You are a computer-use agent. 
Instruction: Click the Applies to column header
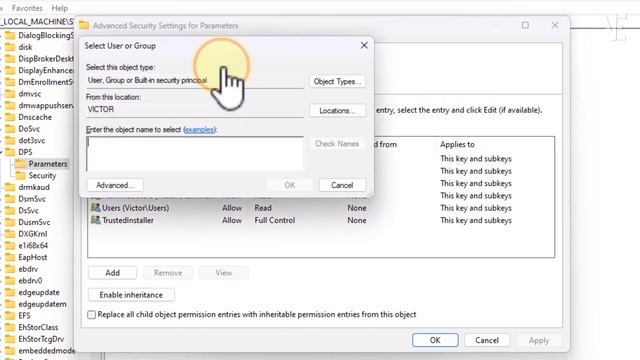457,144
